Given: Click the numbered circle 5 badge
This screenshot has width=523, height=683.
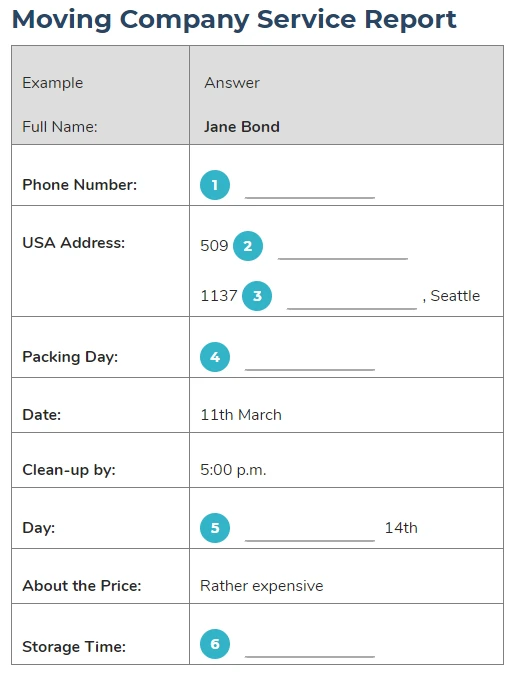Looking at the screenshot, I should 215,528.
